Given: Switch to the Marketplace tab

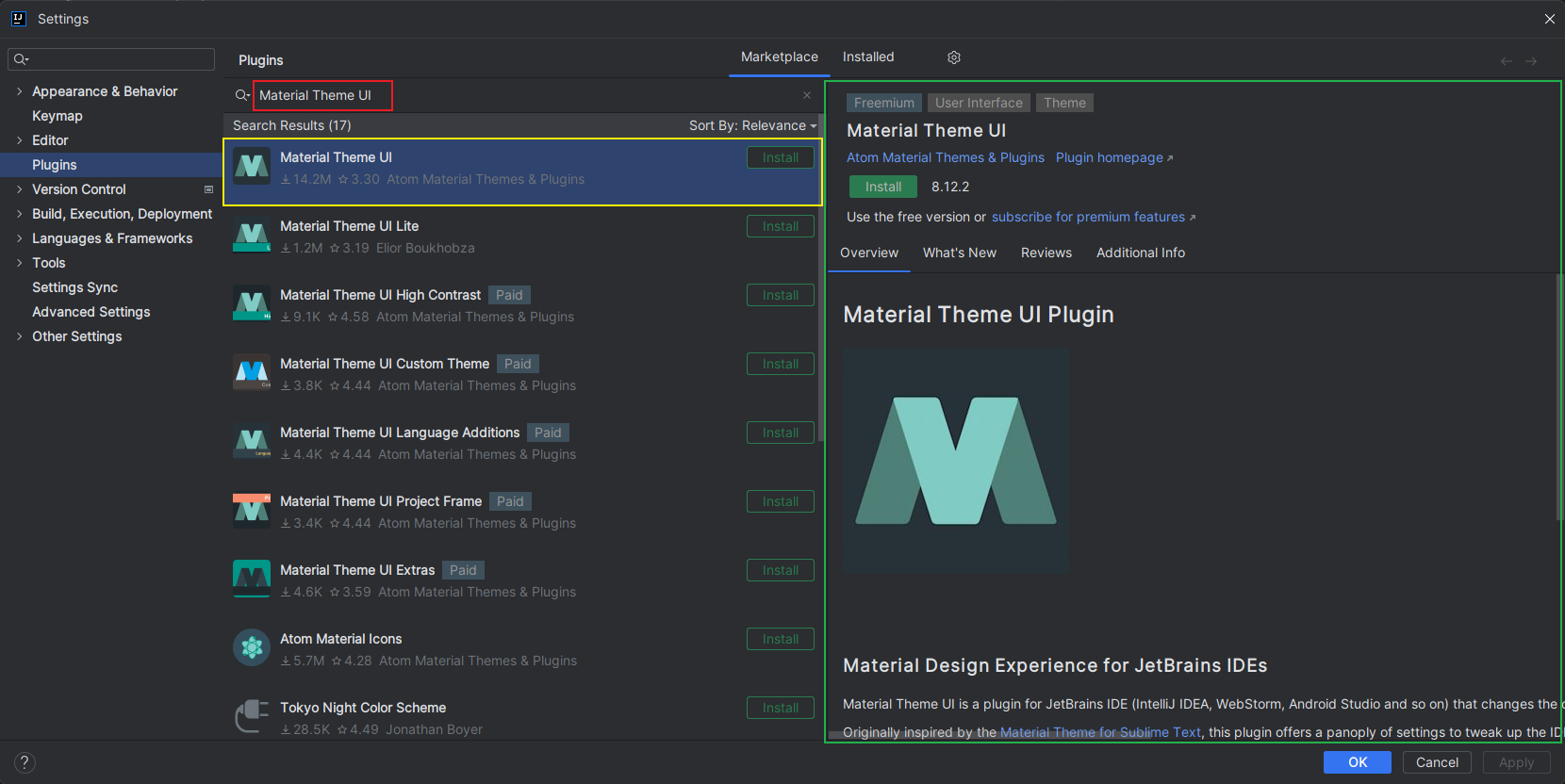Looking at the screenshot, I should tap(780, 57).
